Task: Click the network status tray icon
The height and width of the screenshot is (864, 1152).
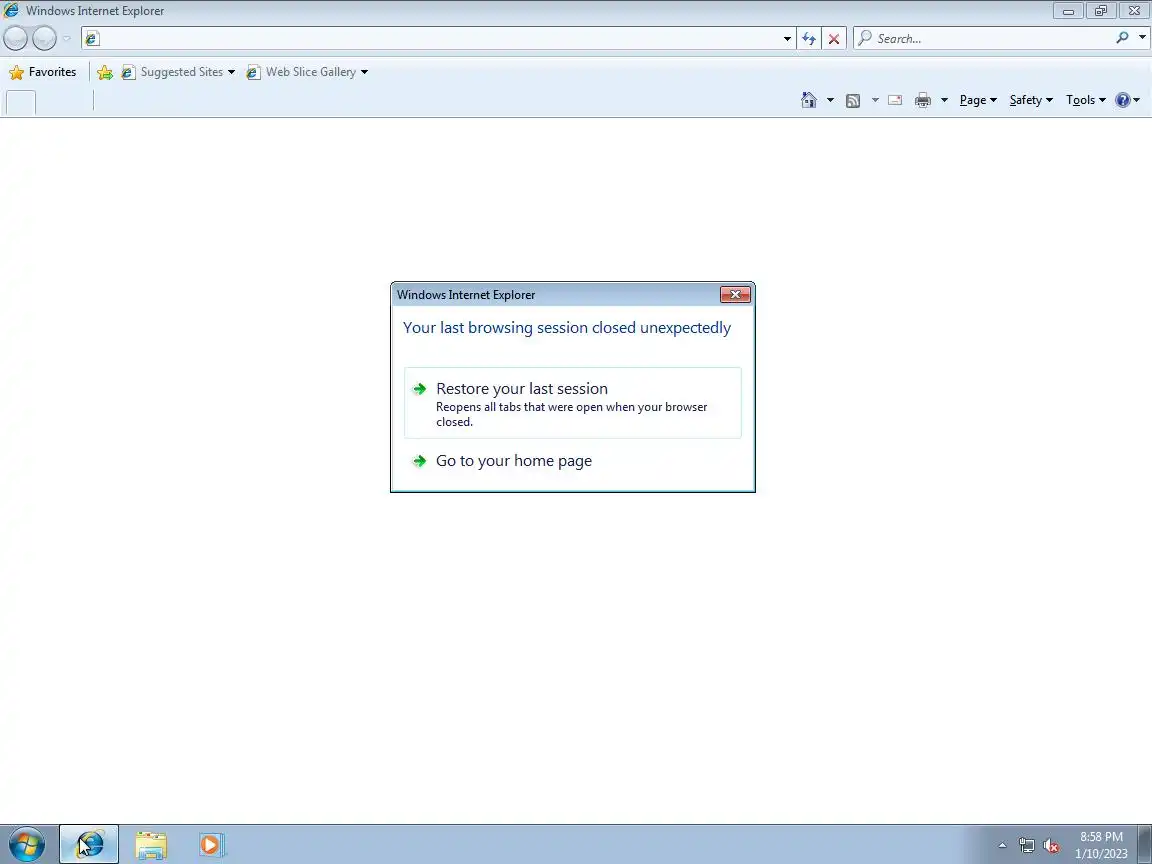Action: [1026, 846]
